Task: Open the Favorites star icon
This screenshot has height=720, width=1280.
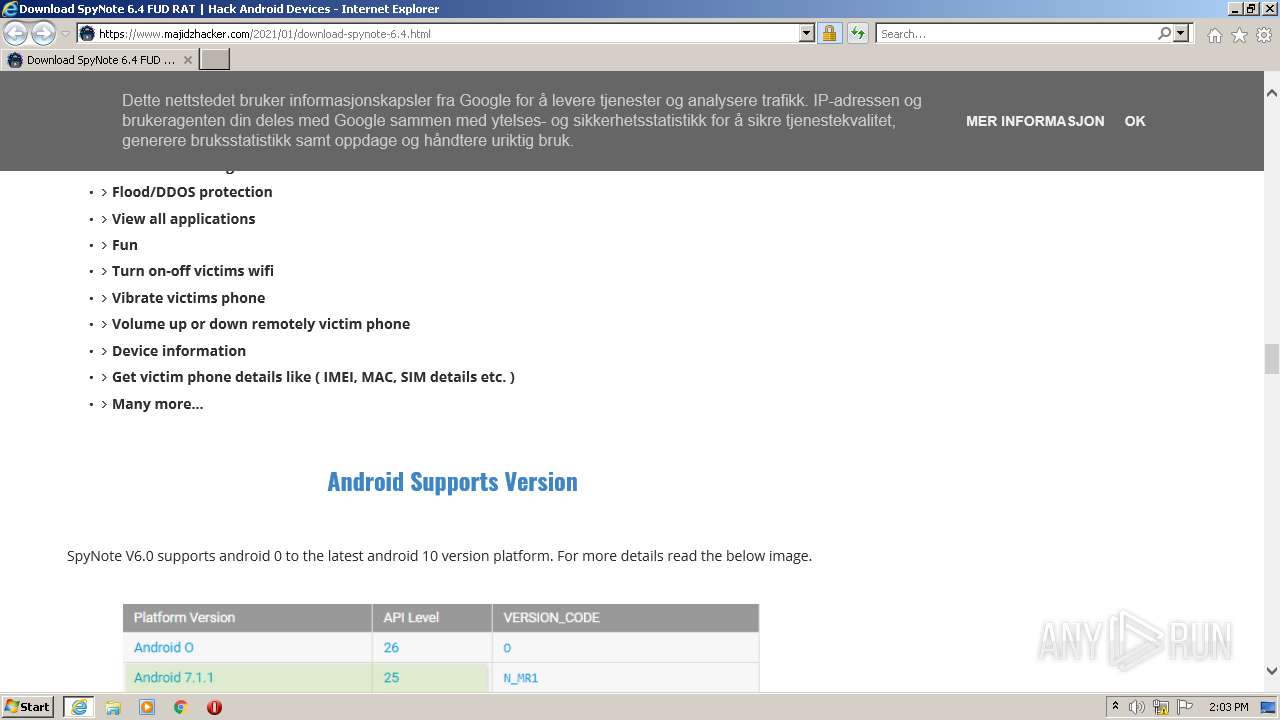Action: coord(1239,35)
